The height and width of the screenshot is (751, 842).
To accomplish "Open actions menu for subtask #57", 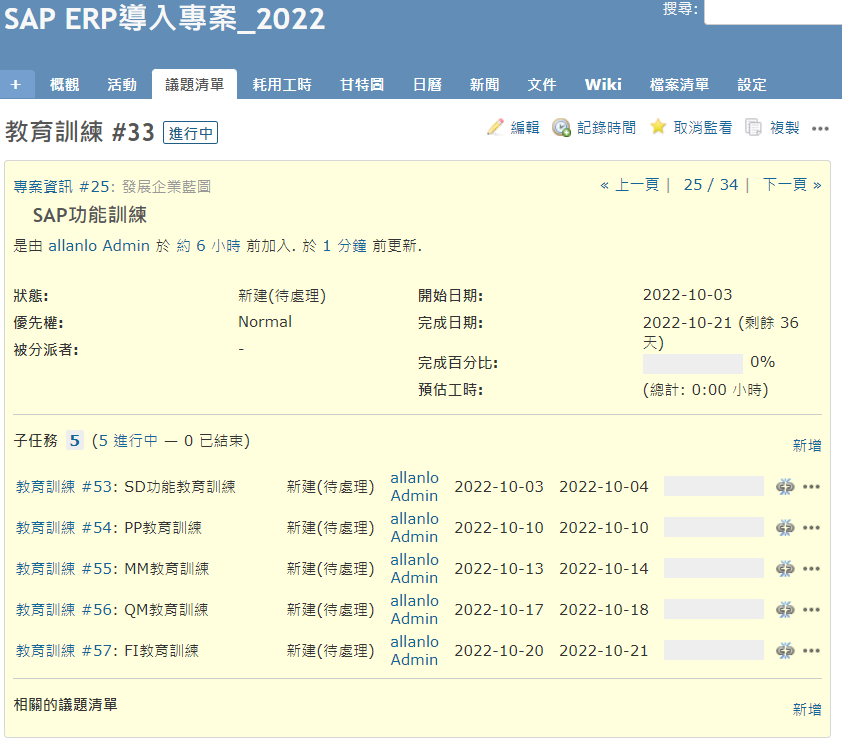I will tap(811, 651).
